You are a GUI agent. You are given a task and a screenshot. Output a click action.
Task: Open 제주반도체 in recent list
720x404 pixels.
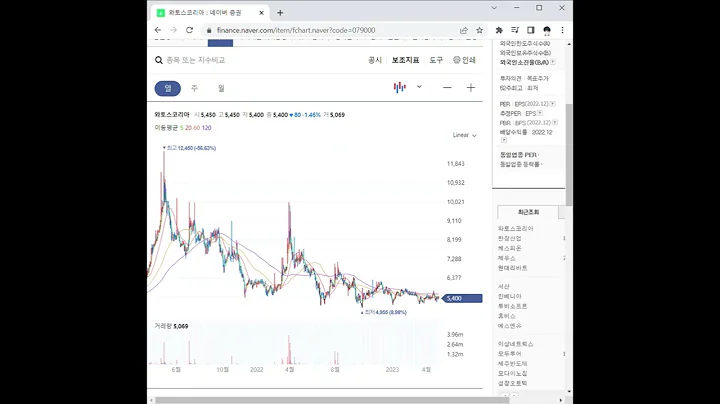(x=512, y=364)
